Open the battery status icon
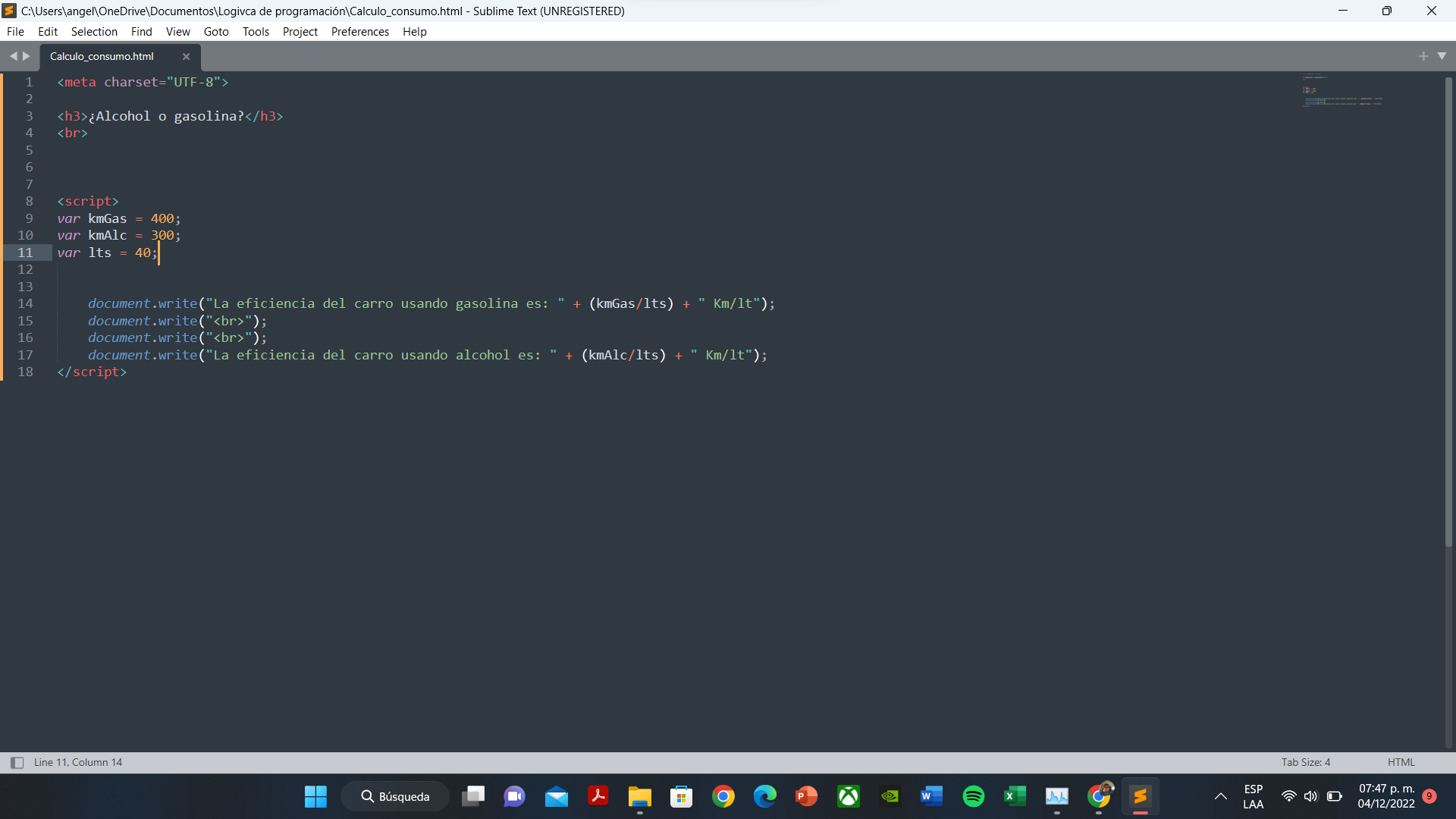 point(1334,796)
